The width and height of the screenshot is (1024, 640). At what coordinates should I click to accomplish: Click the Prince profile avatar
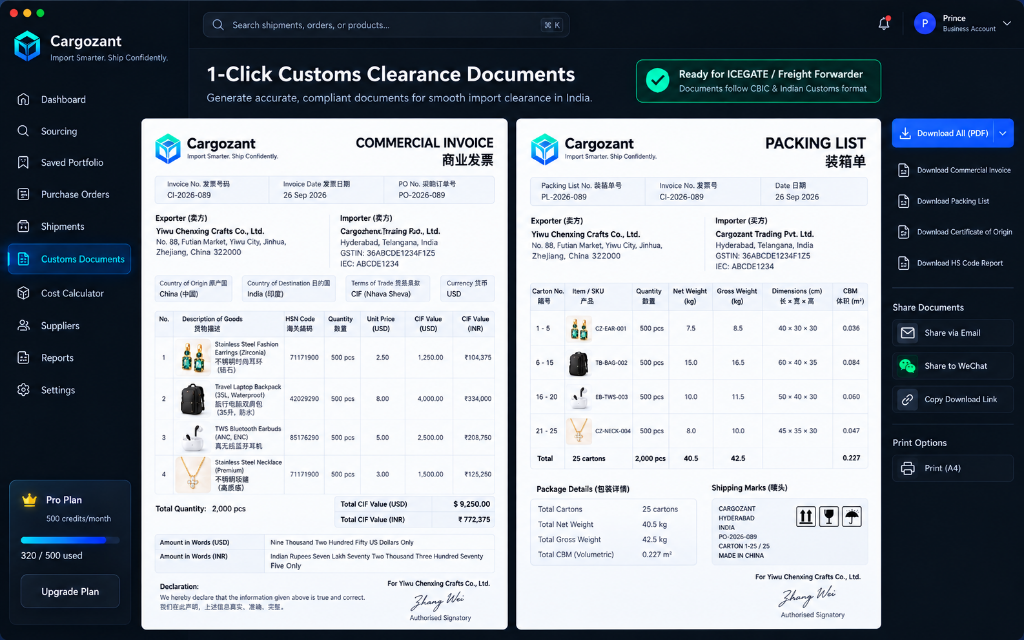tap(925, 24)
